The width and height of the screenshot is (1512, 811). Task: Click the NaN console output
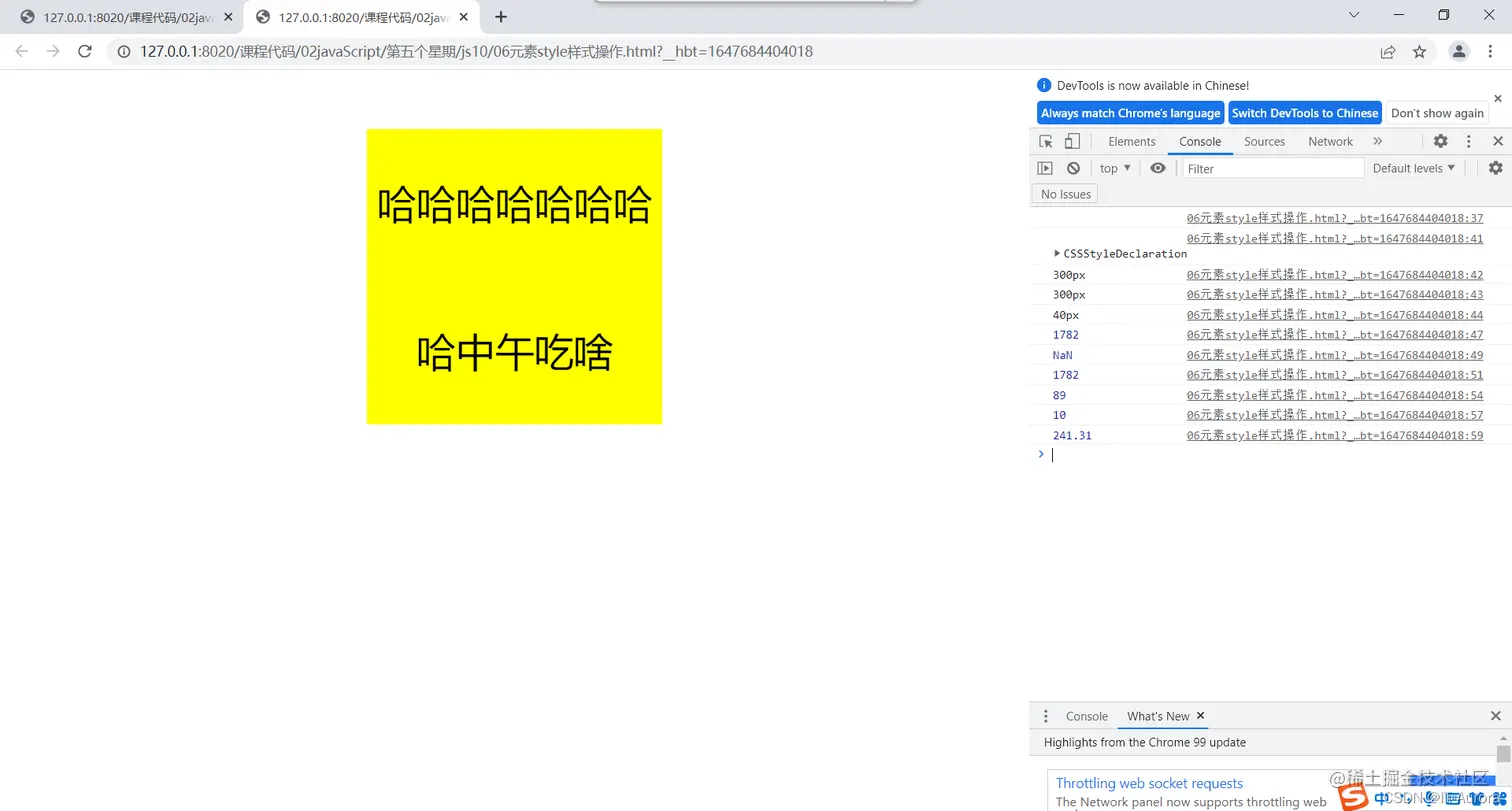(x=1062, y=355)
